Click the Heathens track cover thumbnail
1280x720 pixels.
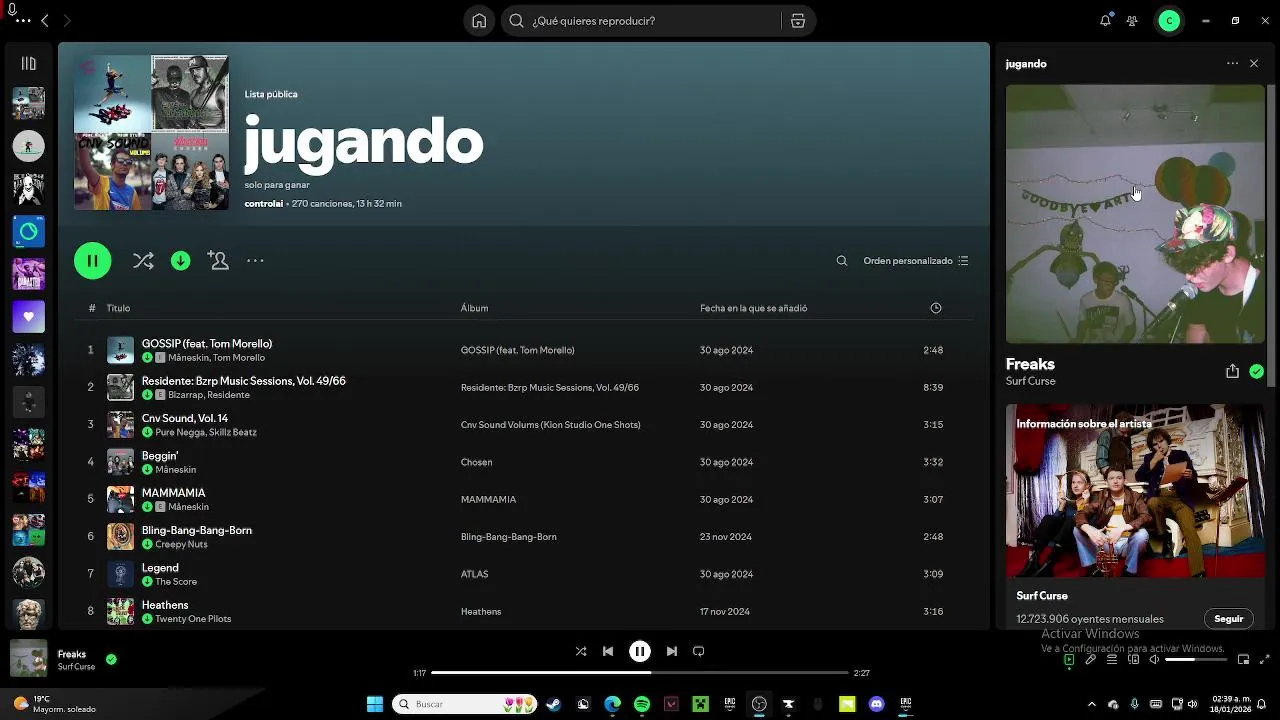[x=120, y=611]
